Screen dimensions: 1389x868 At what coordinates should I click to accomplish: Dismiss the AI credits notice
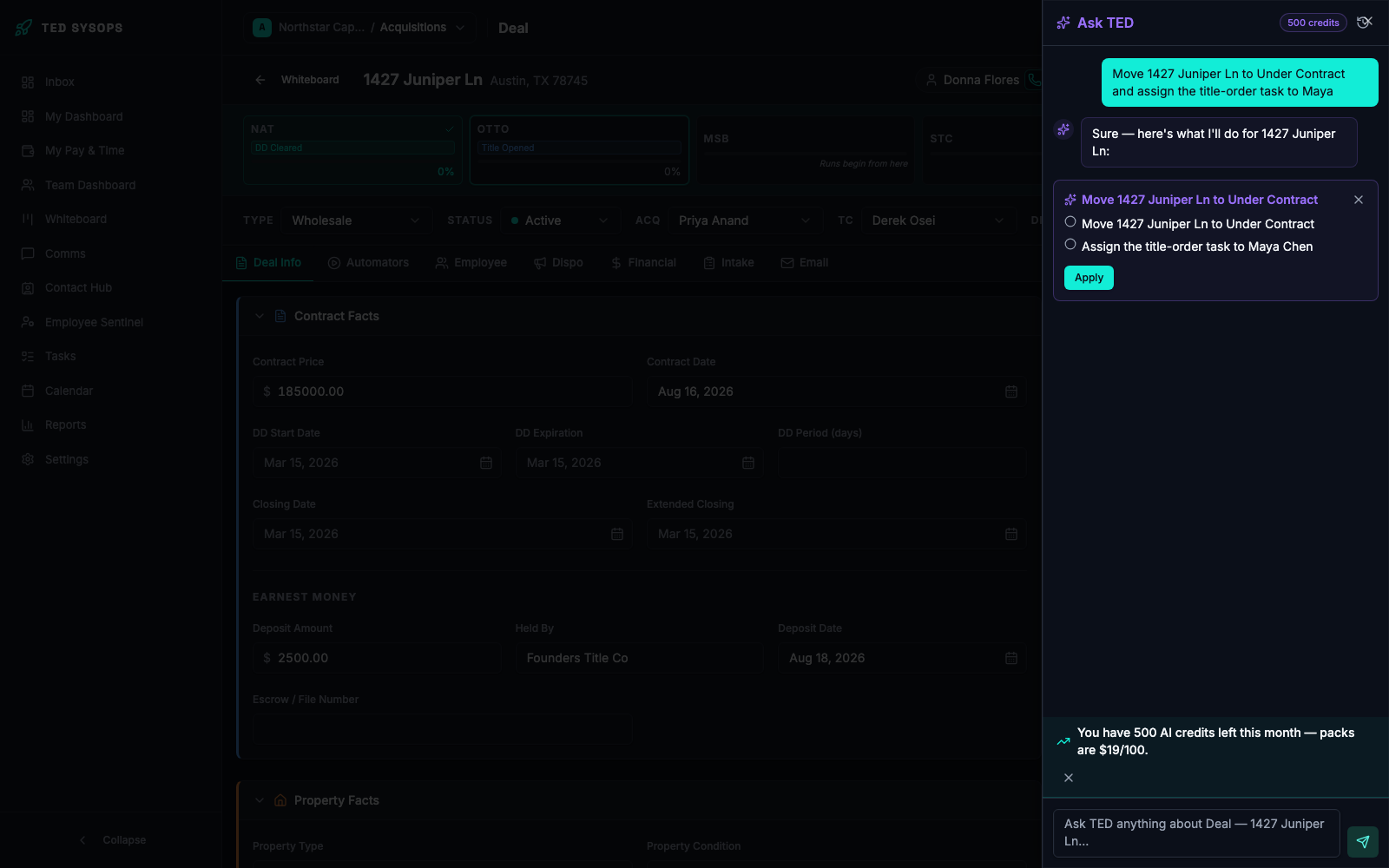tap(1069, 778)
